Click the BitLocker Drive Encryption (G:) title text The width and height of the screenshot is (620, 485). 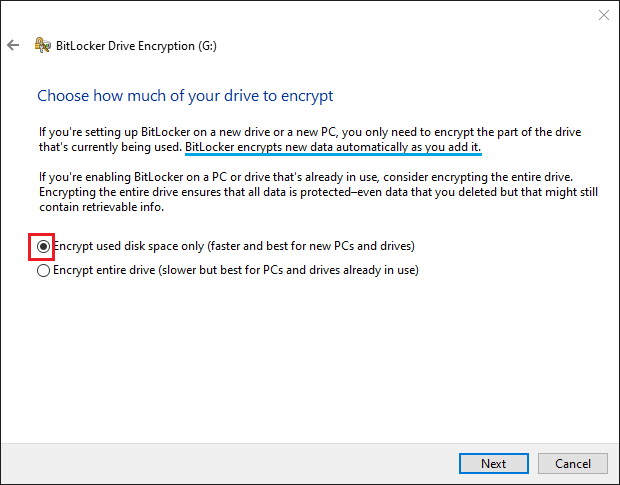pyautogui.click(x=136, y=46)
